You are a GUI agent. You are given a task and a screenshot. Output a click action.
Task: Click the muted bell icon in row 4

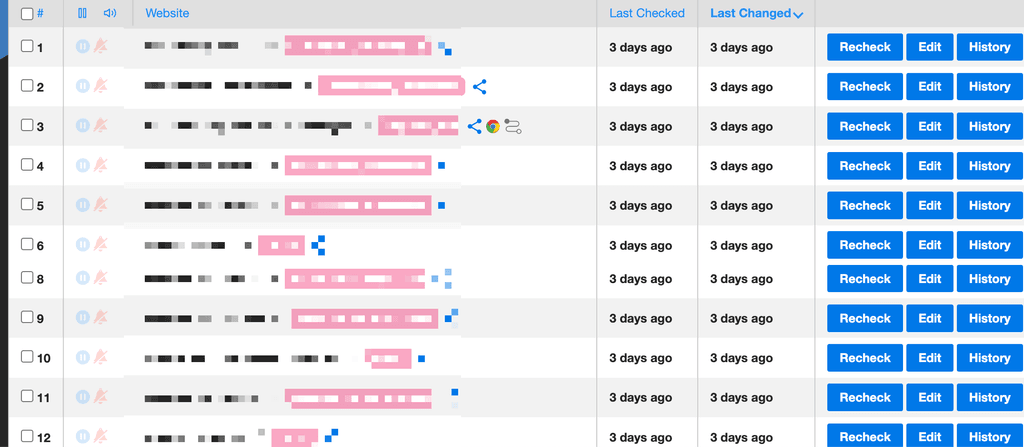click(x=100, y=166)
